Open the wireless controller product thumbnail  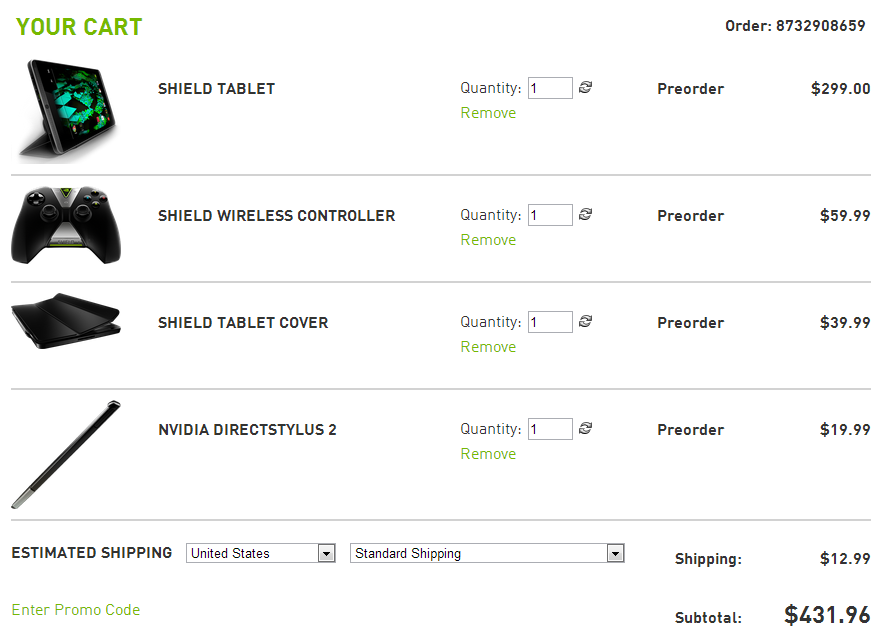pos(66,225)
